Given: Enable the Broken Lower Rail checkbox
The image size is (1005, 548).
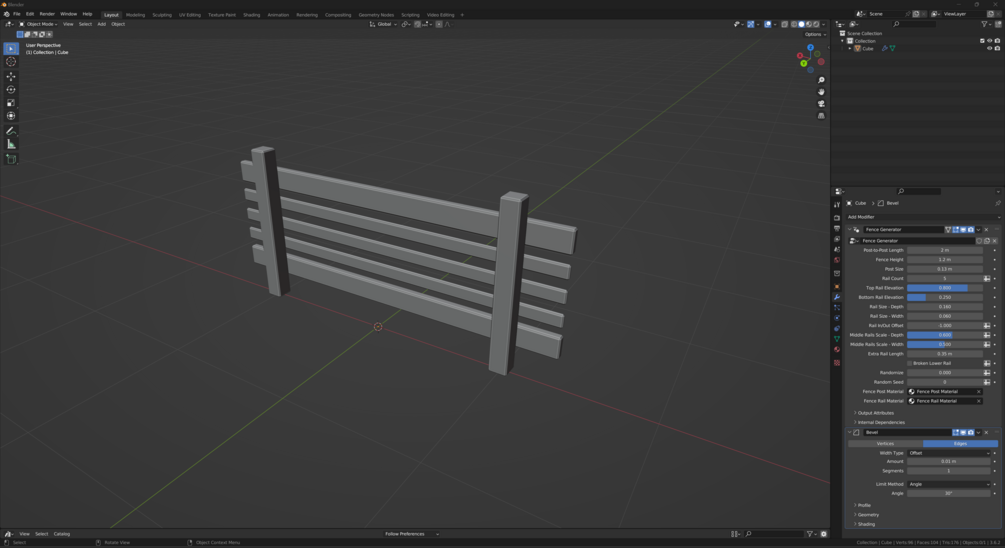Looking at the screenshot, I should pos(909,363).
